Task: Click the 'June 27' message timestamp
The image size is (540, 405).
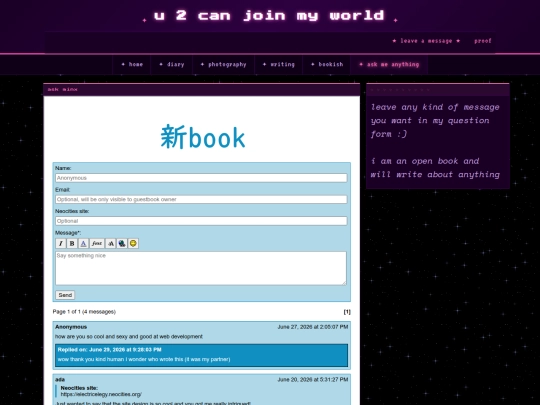Action: point(313,327)
